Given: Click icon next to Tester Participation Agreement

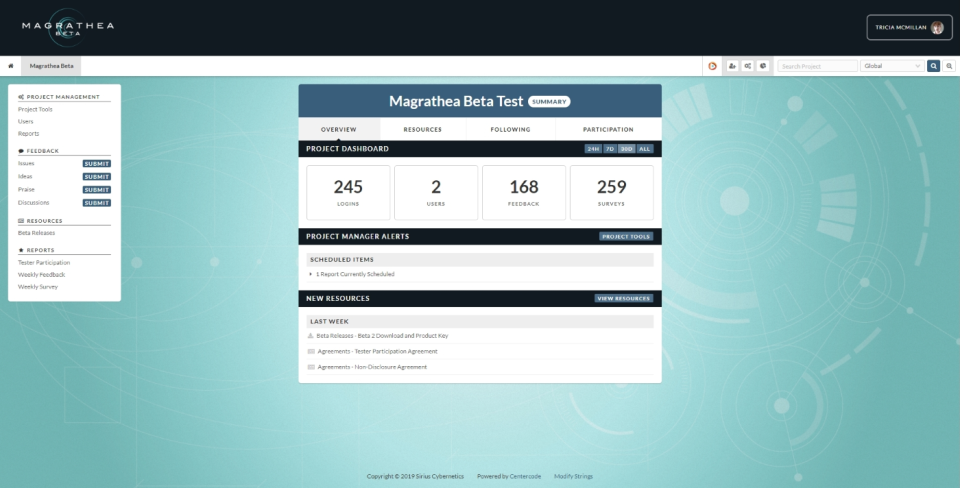Looking at the screenshot, I should tap(311, 351).
